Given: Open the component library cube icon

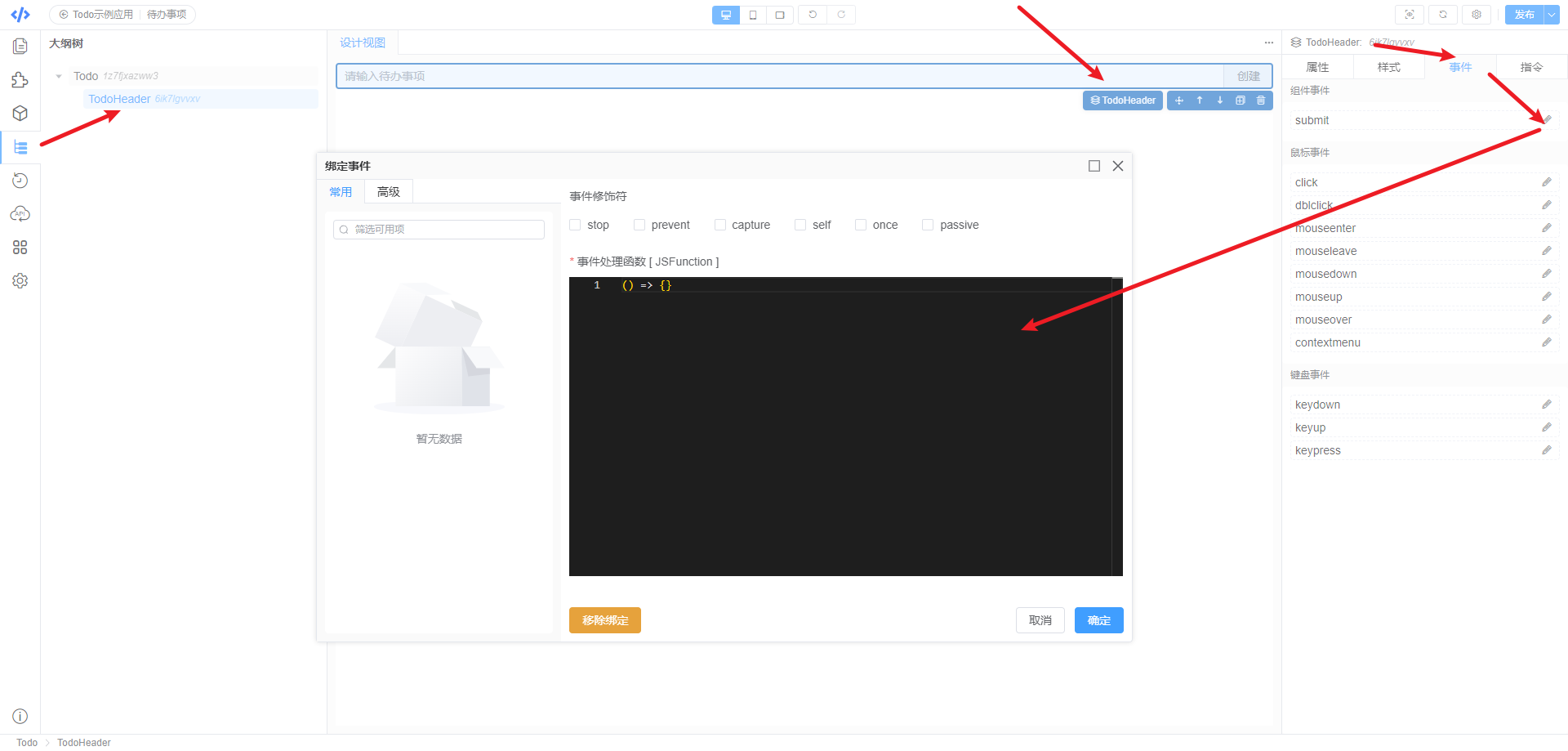Looking at the screenshot, I should (x=20, y=114).
